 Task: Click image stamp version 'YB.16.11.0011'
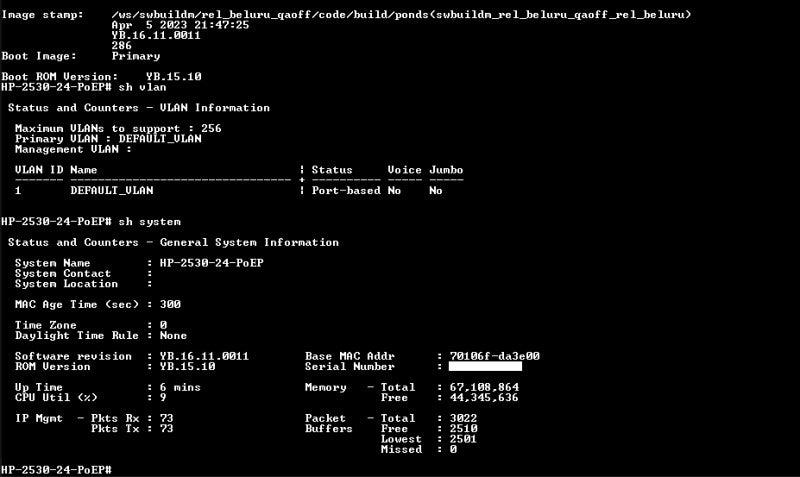click(156, 36)
